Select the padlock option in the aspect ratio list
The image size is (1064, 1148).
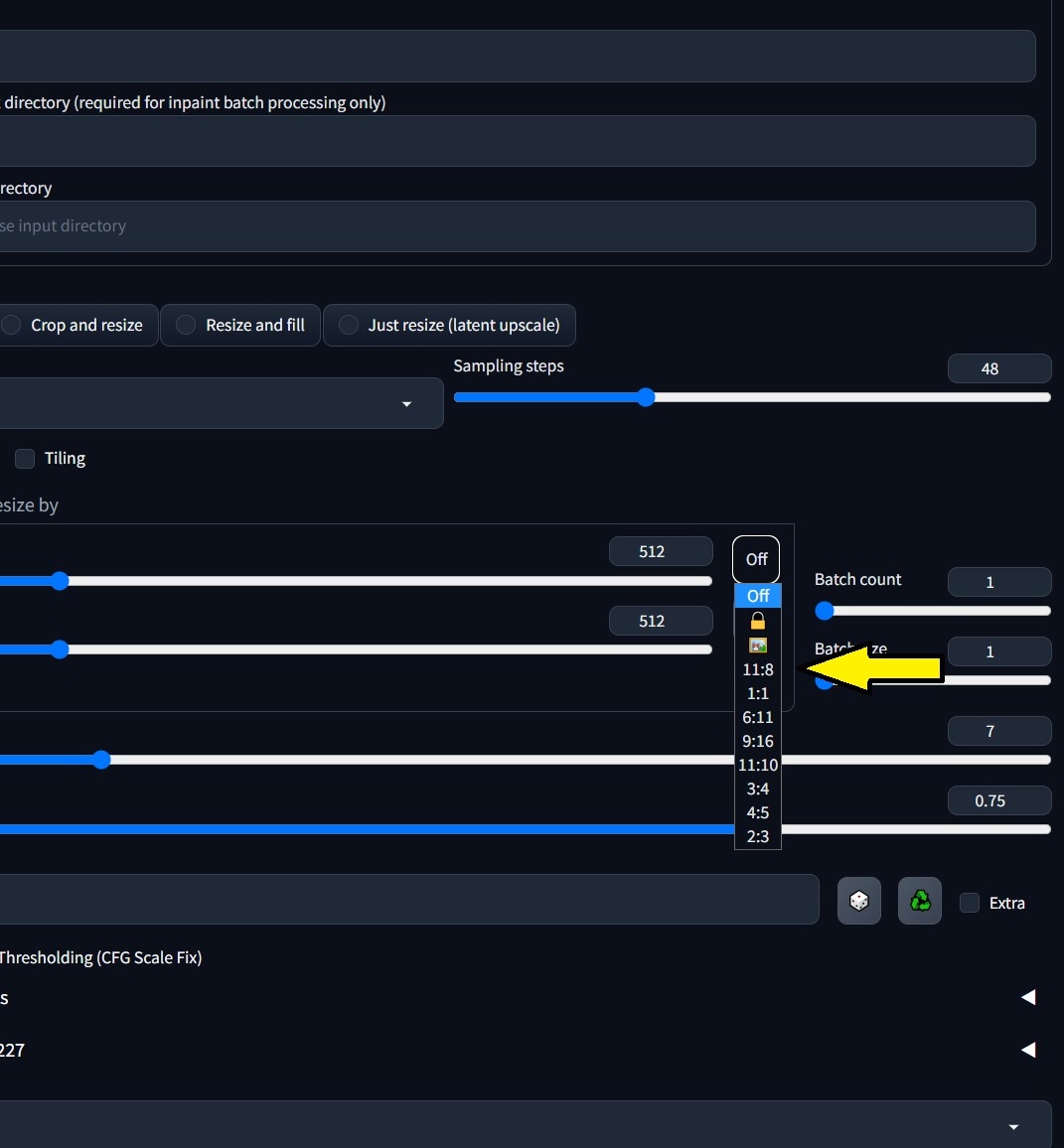tap(757, 621)
